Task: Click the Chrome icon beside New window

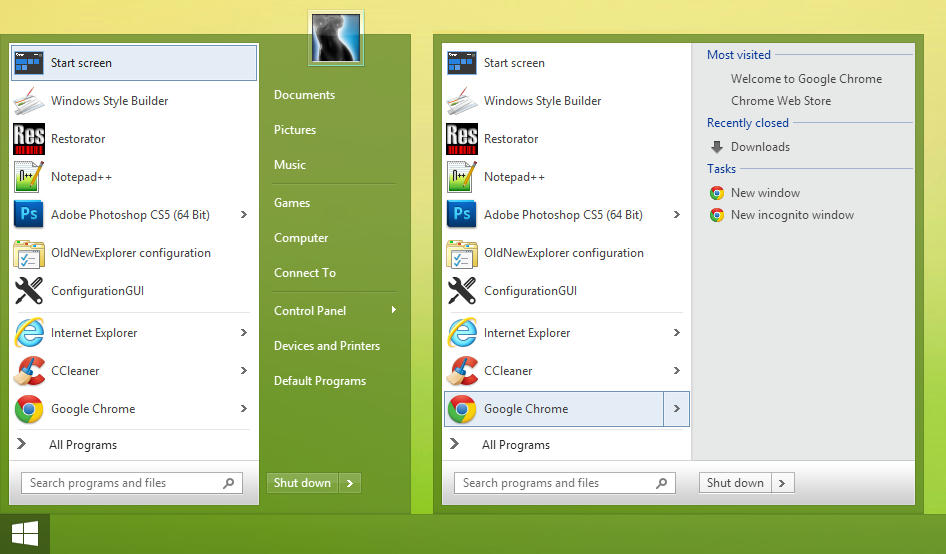Action: pos(717,193)
